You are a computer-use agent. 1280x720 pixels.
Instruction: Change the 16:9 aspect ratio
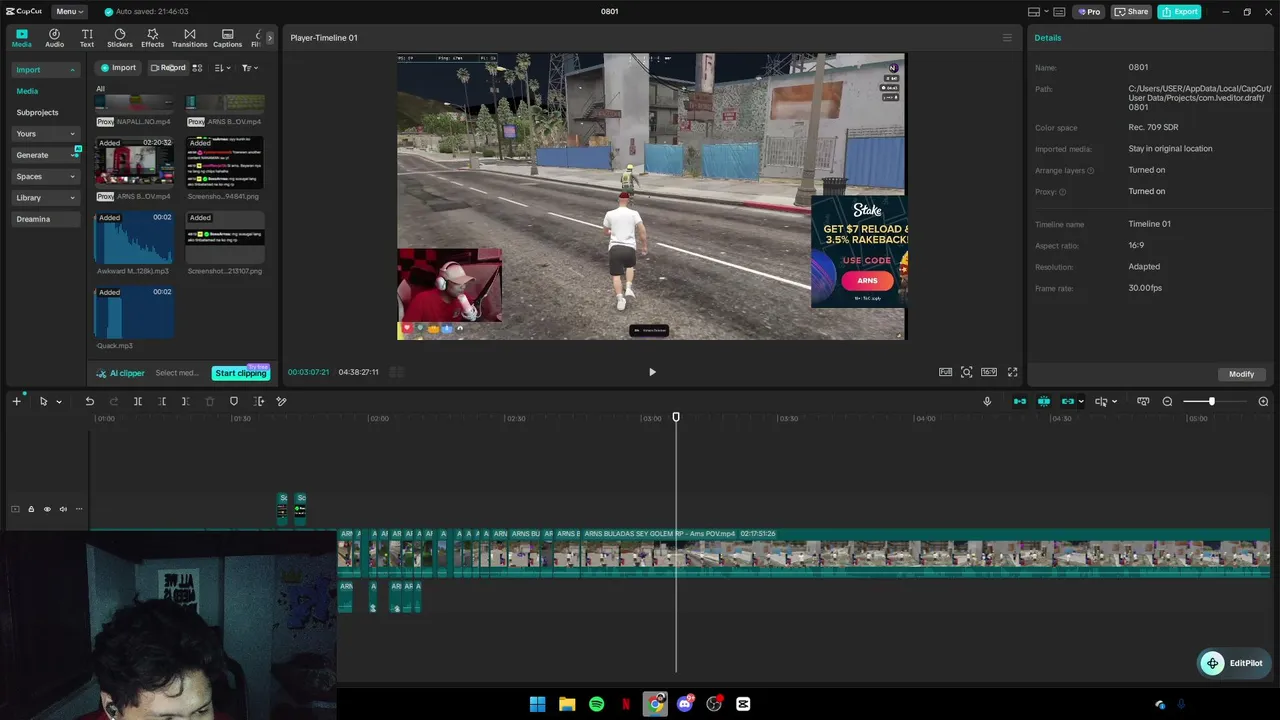click(989, 372)
